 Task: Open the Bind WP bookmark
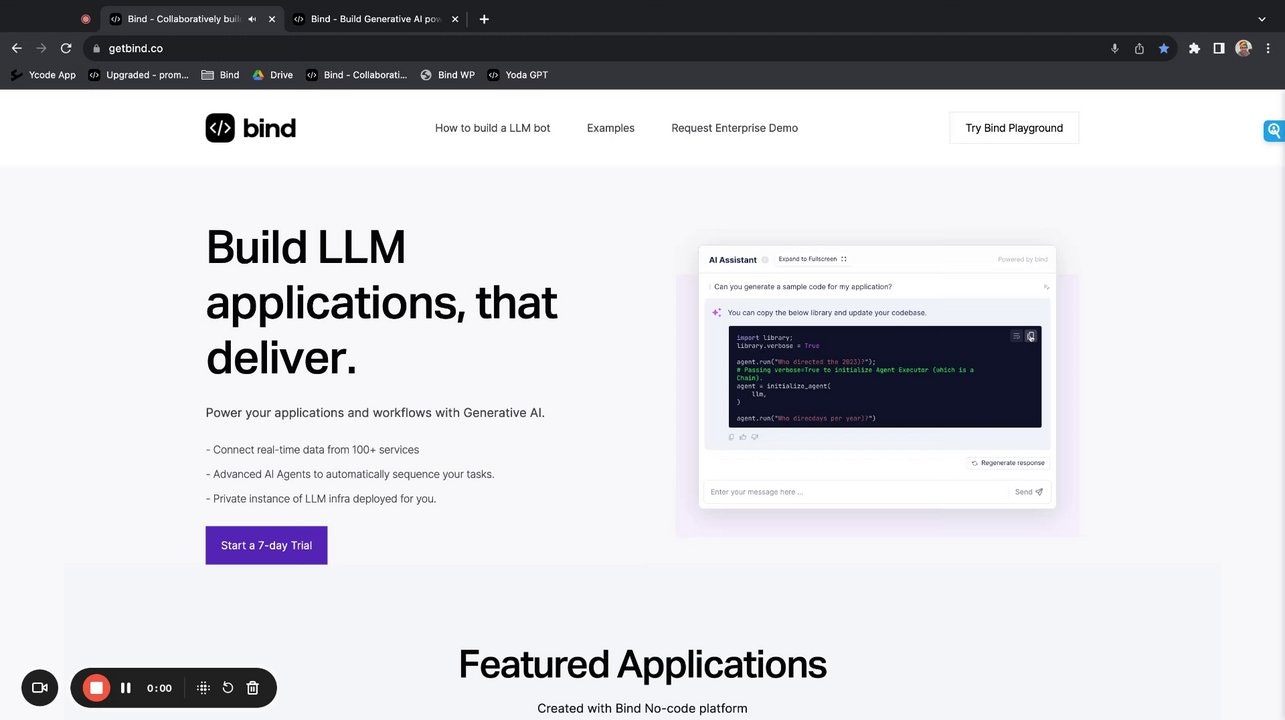(x=447, y=75)
